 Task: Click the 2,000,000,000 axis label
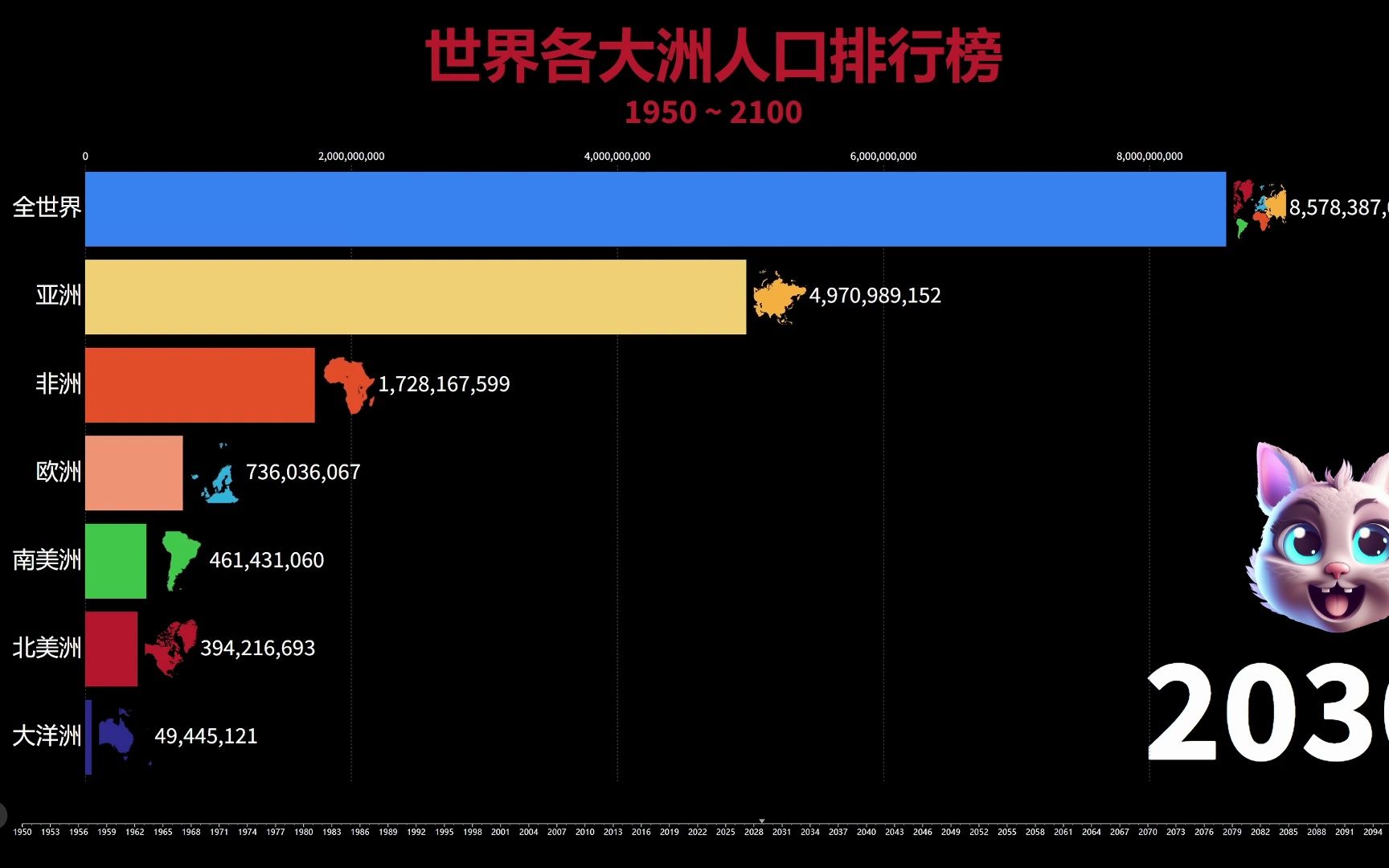pos(351,157)
